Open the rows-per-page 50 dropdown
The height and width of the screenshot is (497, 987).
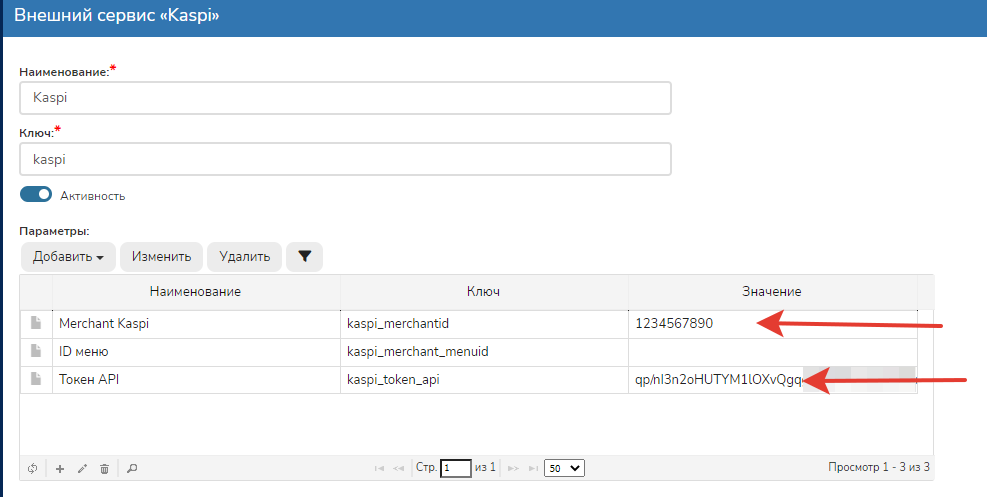click(x=564, y=467)
